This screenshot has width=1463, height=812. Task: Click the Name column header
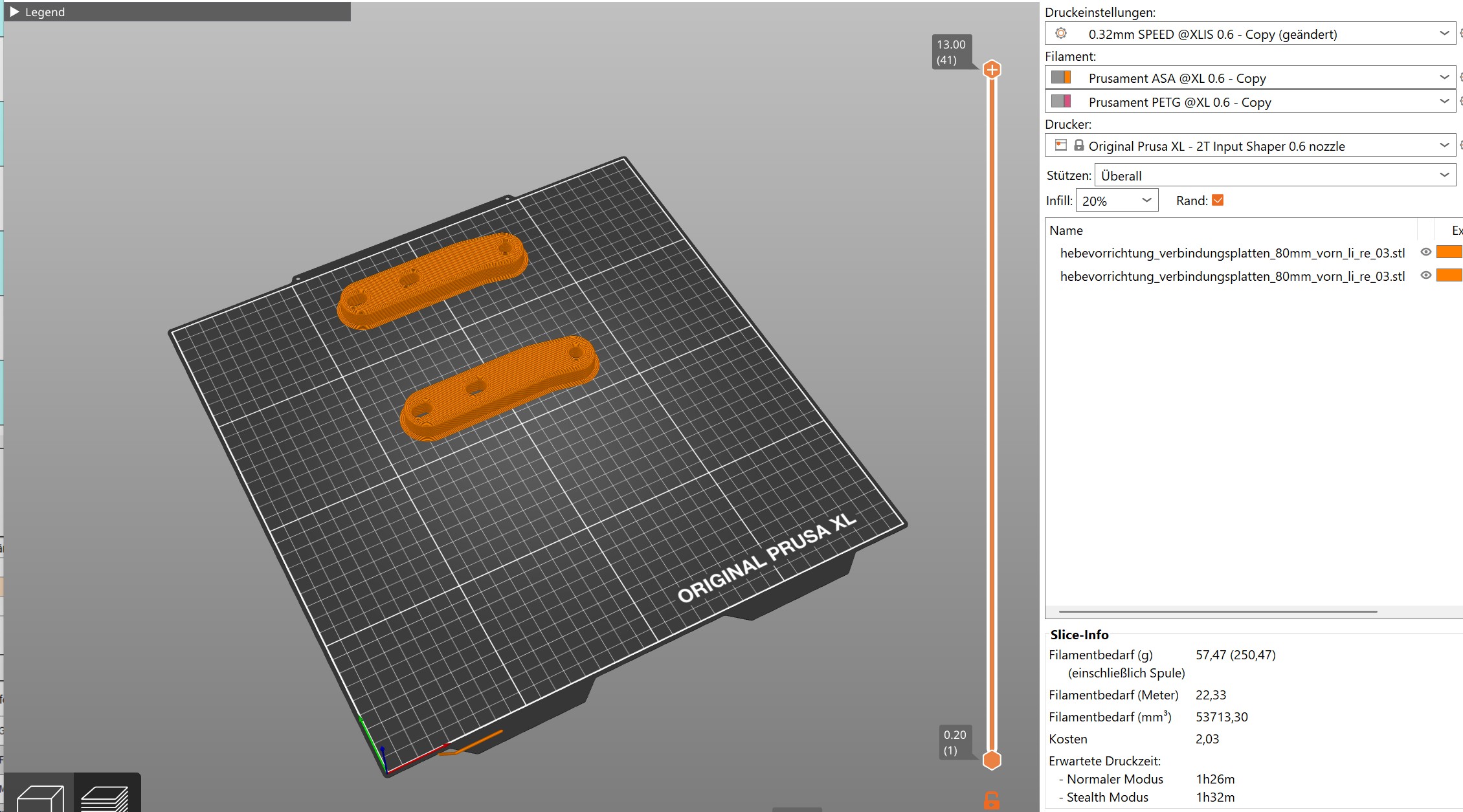pyautogui.click(x=1066, y=230)
